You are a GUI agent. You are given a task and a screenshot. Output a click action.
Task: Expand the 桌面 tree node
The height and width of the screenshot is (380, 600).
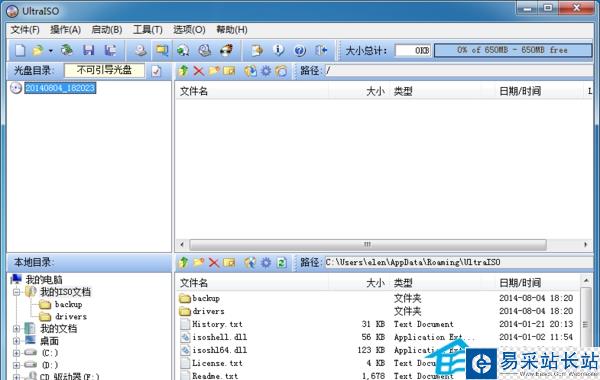[16, 341]
